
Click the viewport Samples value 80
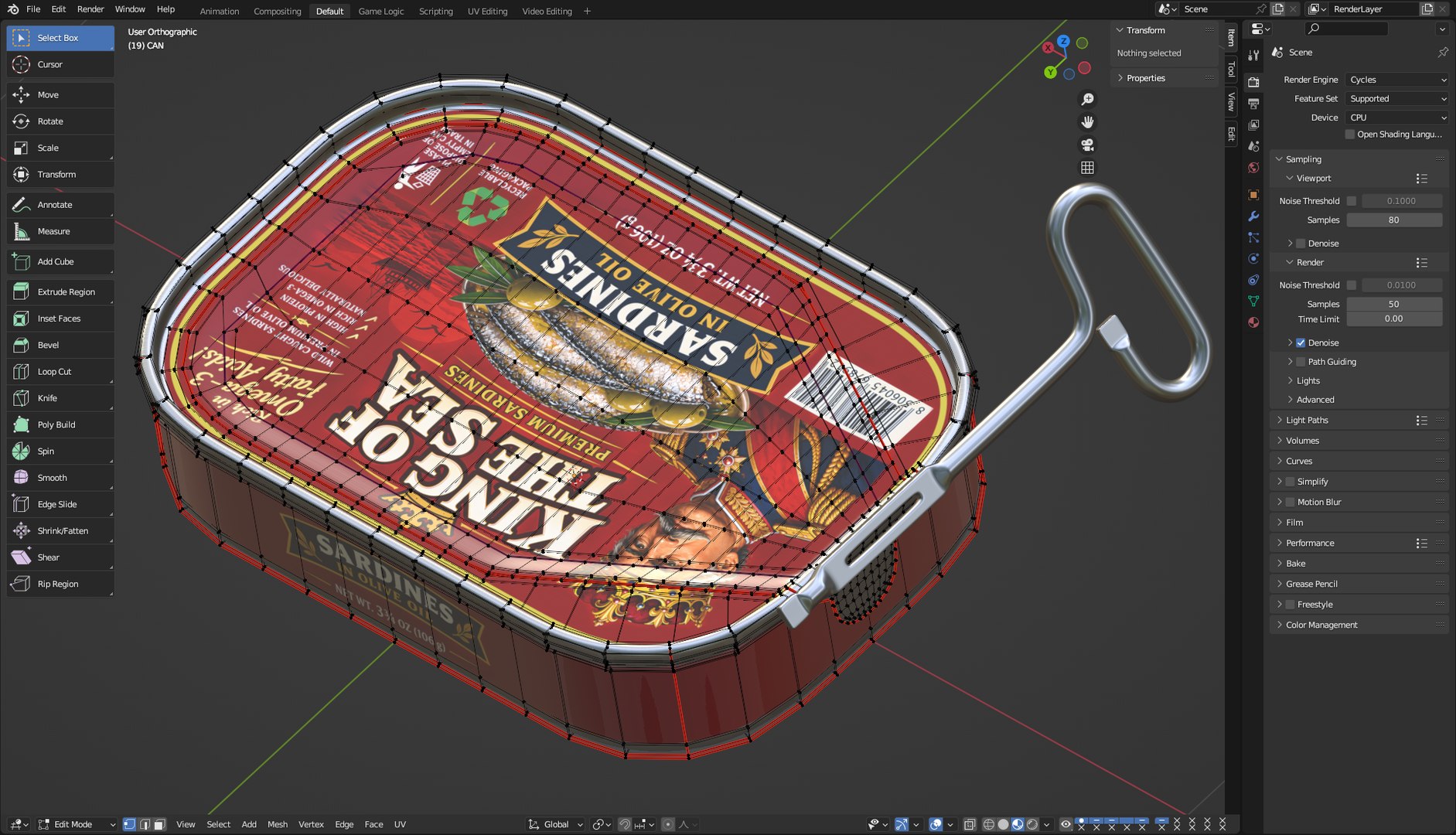point(1394,220)
